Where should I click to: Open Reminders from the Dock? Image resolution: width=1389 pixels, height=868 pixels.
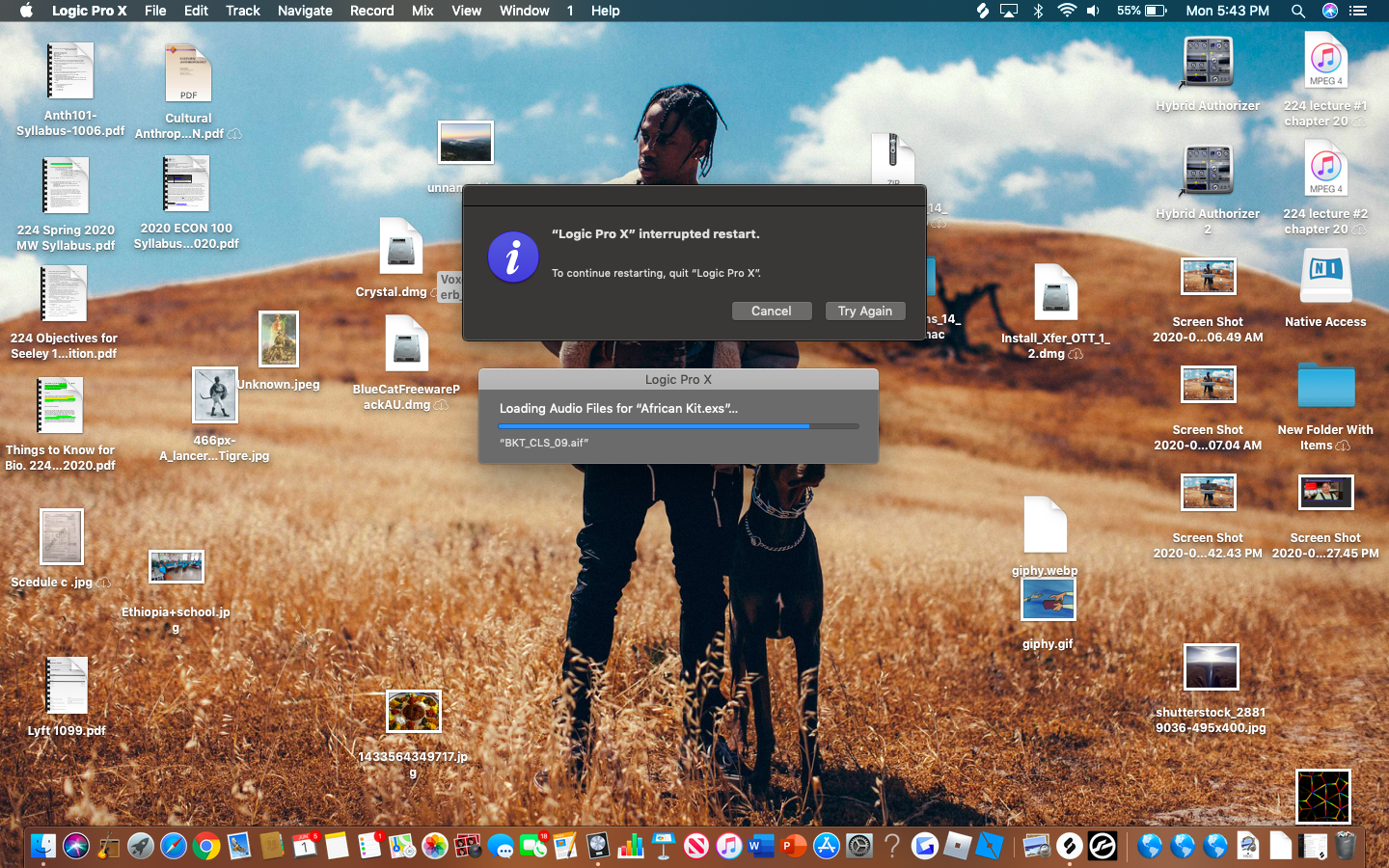[369, 846]
